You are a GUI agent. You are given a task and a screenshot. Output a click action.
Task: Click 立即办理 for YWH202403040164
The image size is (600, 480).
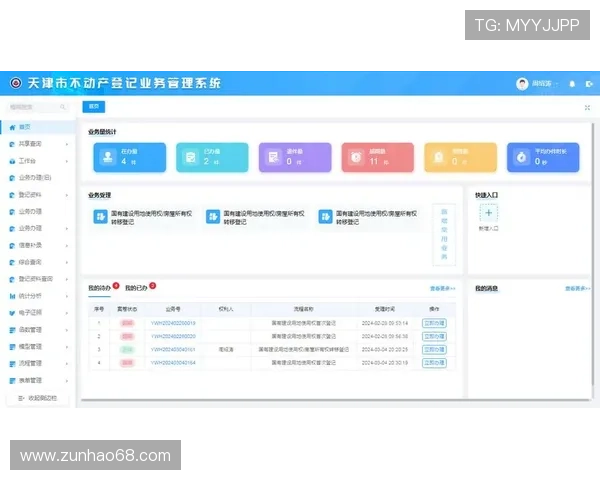(434, 362)
